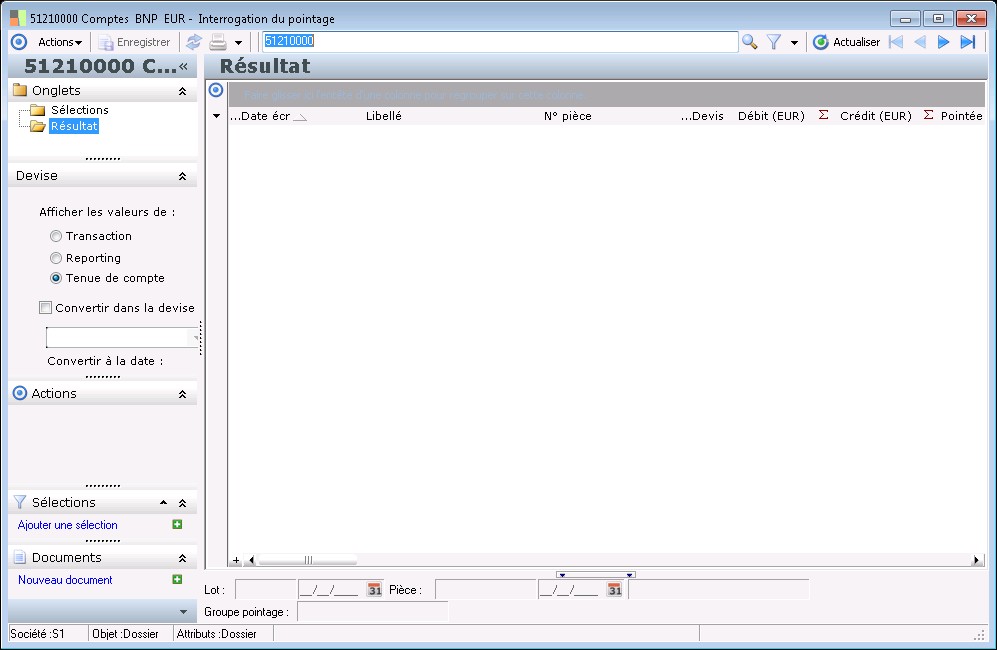Viewport: 997px width, 650px height.
Task: Collapse the Documents panel section
Action: (182, 558)
